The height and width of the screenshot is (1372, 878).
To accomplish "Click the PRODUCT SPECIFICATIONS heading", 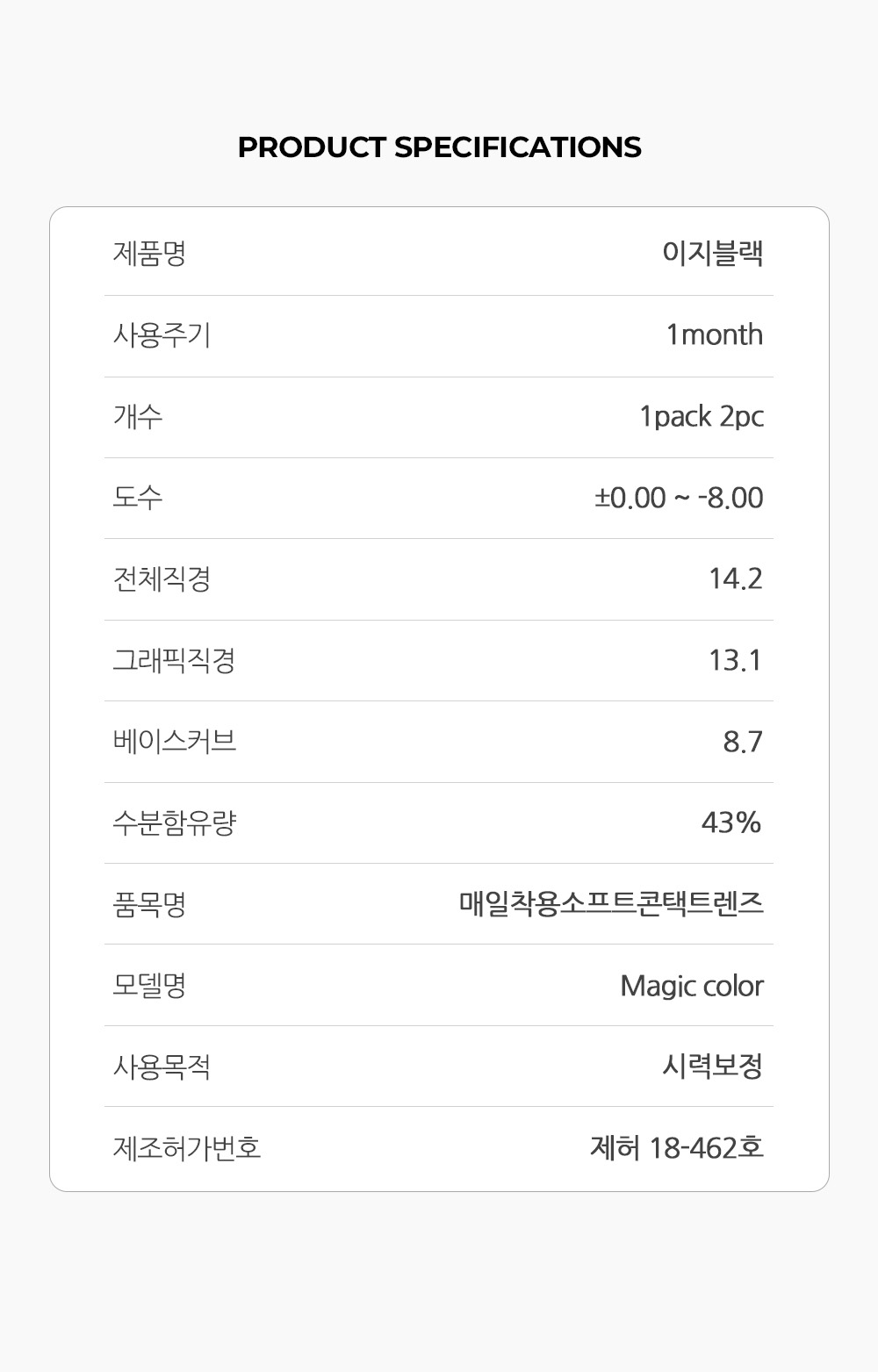I will 439,147.
